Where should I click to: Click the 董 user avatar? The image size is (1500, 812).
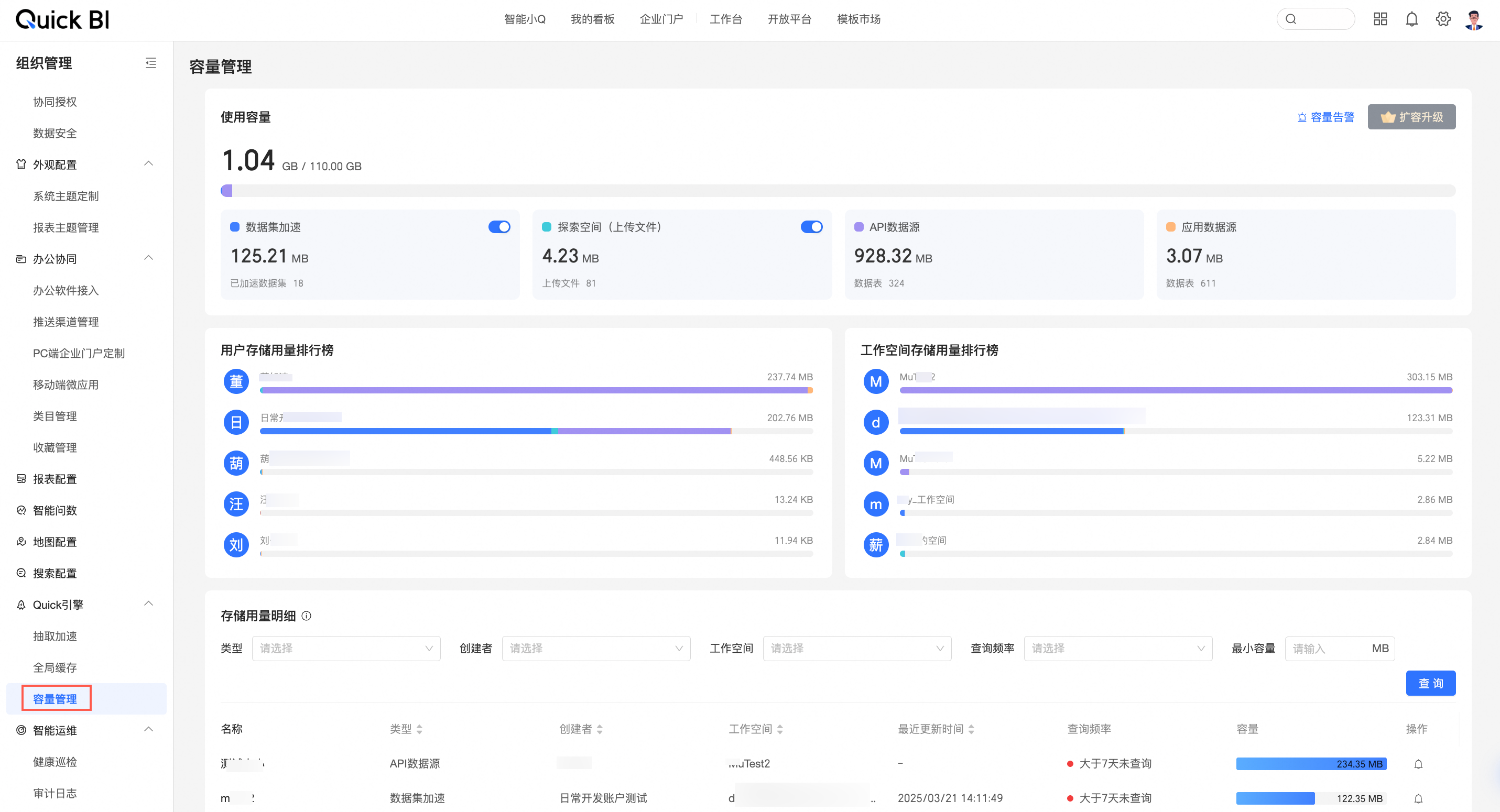click(x=236, y=382)
